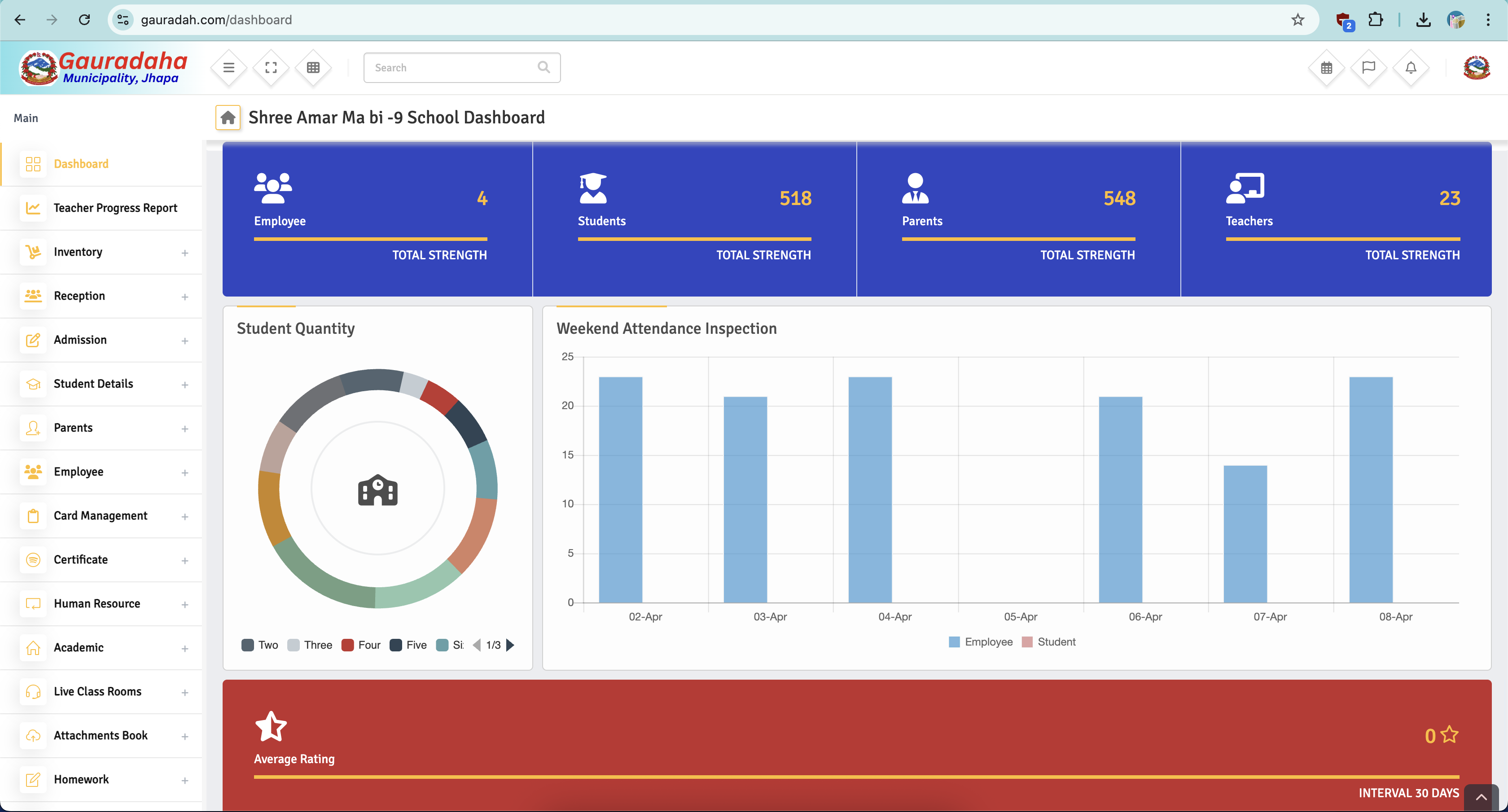Image resolution: width=1508 pixels, height=812 pixels.
Task: Toggle the hamburger menu icon in header
Action: [x=229, y=68]
